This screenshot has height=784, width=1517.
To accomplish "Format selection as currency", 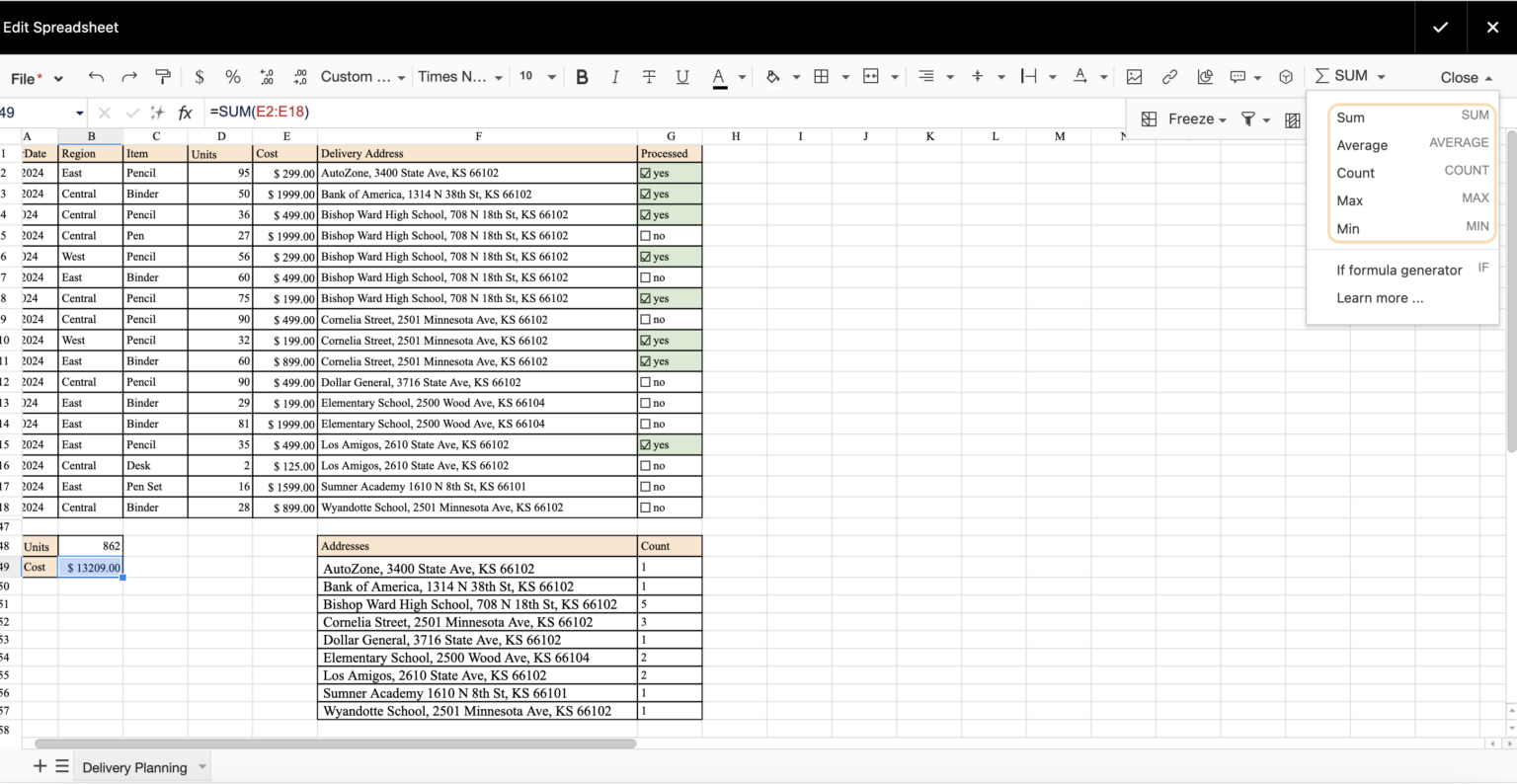I will (x=199, y=76).
